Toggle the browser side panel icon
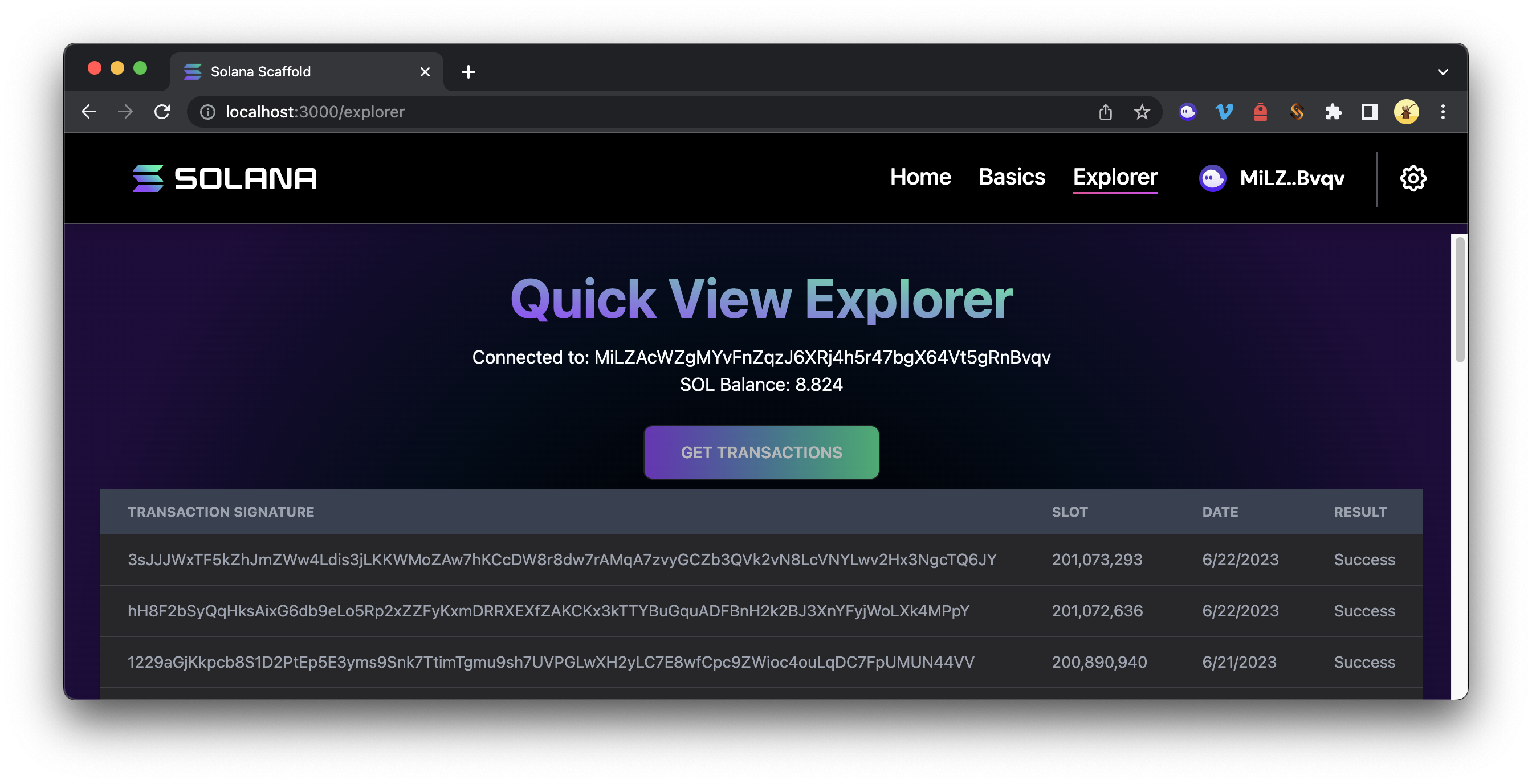1532x784 pixels. [x=1370, y=112]
